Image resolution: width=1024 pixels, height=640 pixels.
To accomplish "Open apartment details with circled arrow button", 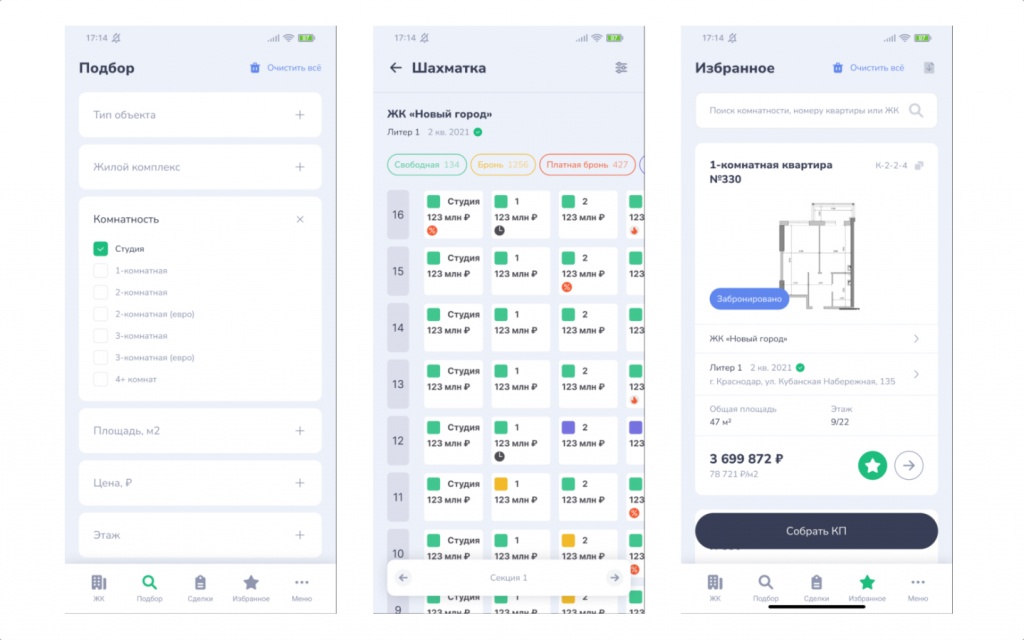I will pyautogui.click(x=908, y=466).
